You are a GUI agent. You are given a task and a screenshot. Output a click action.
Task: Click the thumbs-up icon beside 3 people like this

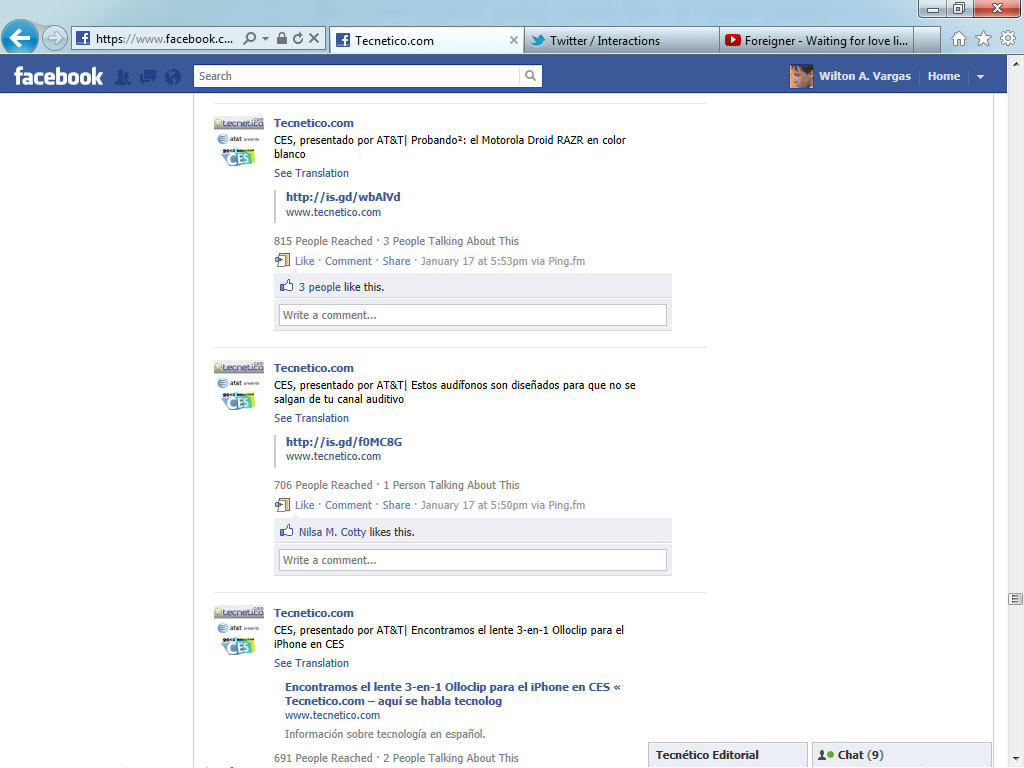(x=287, y=286)
